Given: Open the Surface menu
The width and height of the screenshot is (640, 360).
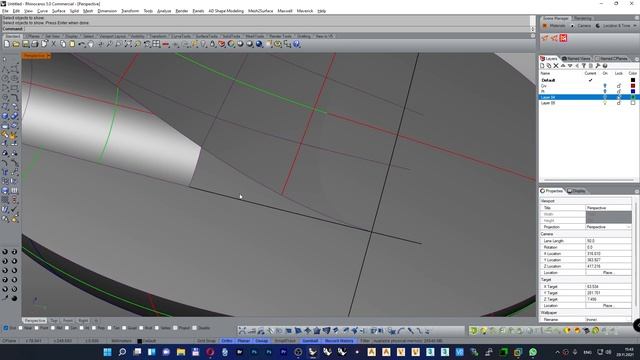Looking at the screenshot, I should [x=58, y=11].
